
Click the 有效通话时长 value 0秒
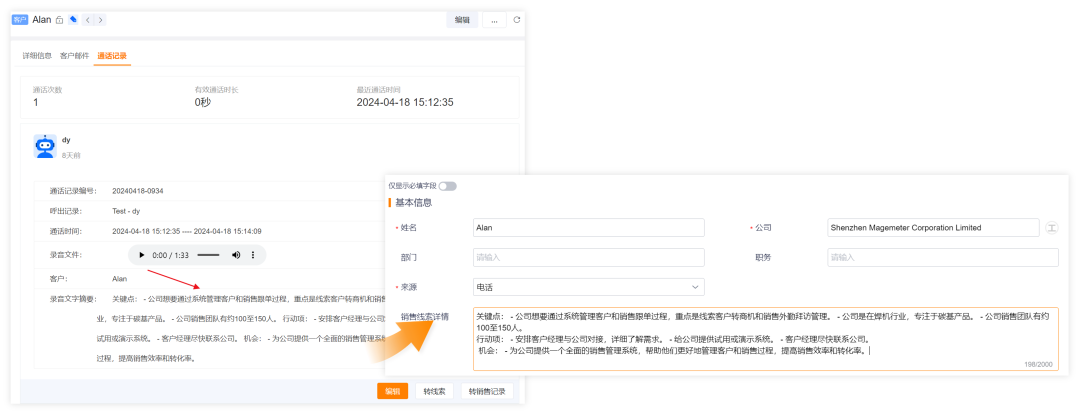pyautogui.click(x=202, y=103)
